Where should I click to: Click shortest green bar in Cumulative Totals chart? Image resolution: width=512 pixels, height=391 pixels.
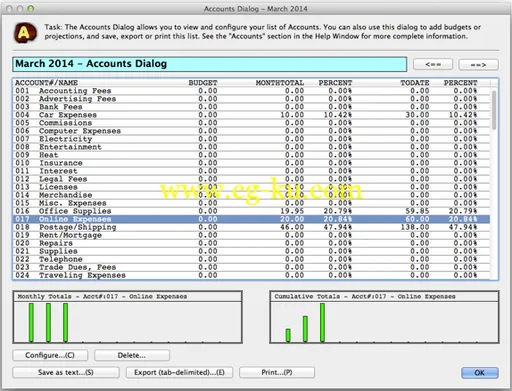coord(288,335)
